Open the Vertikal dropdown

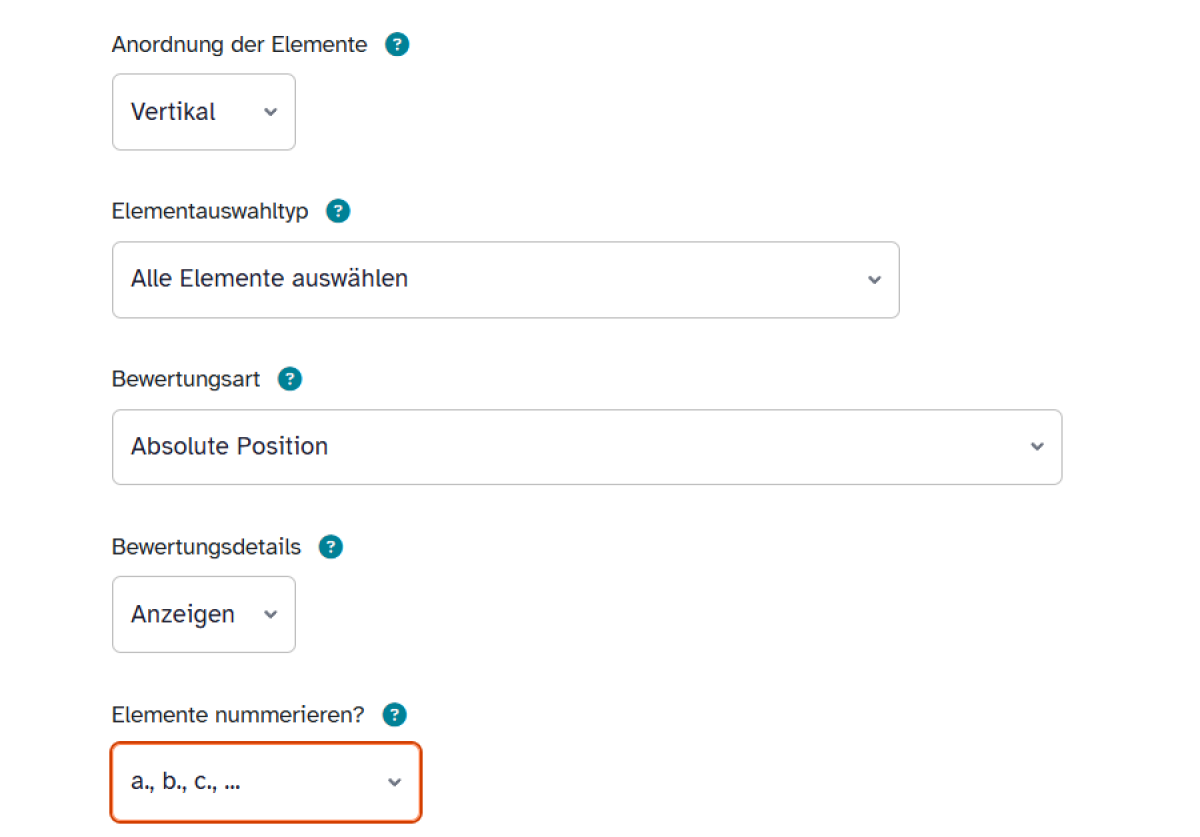[204, 112]
